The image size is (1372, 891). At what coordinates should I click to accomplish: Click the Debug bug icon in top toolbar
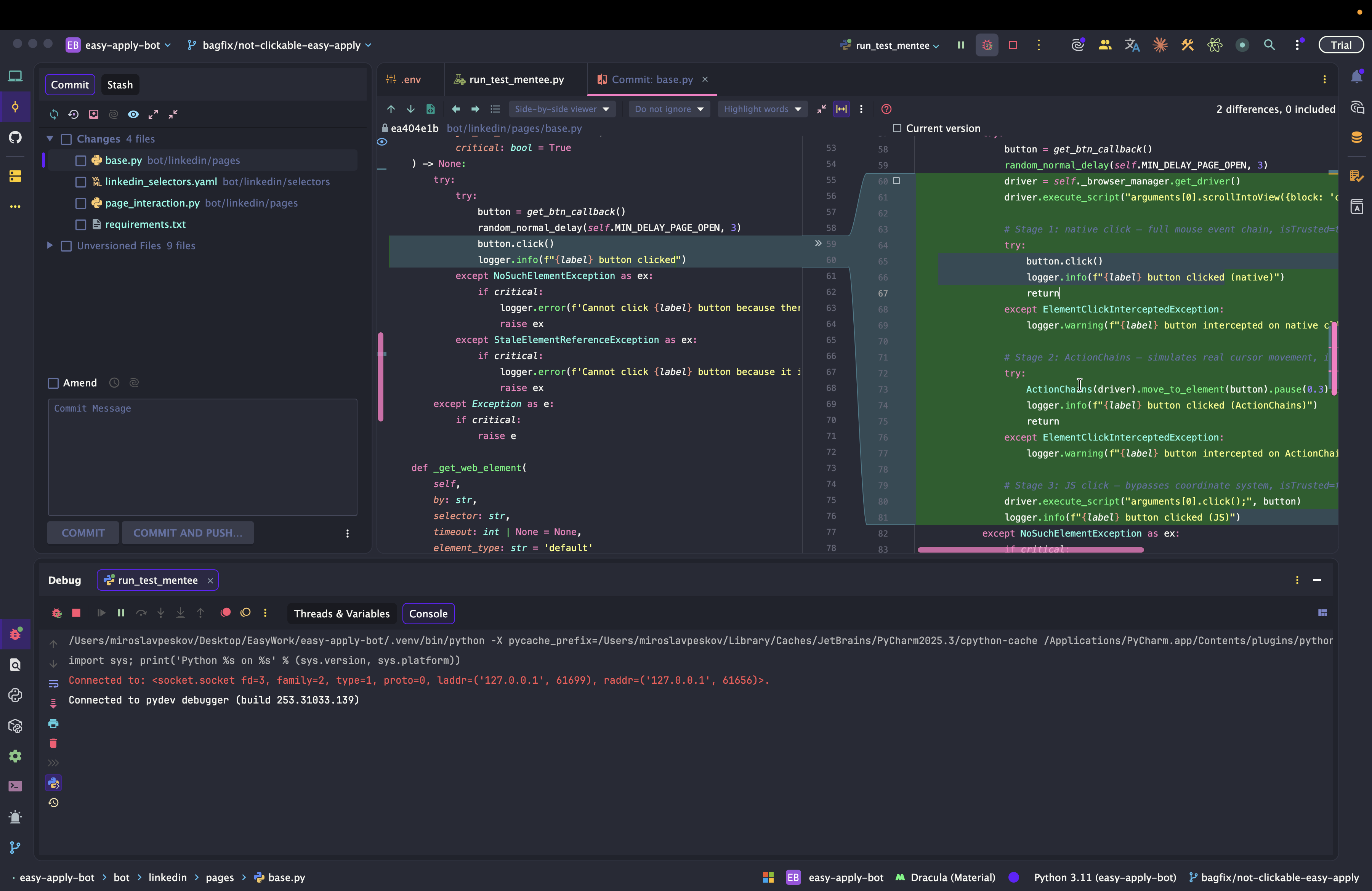[x=987, y=45]
